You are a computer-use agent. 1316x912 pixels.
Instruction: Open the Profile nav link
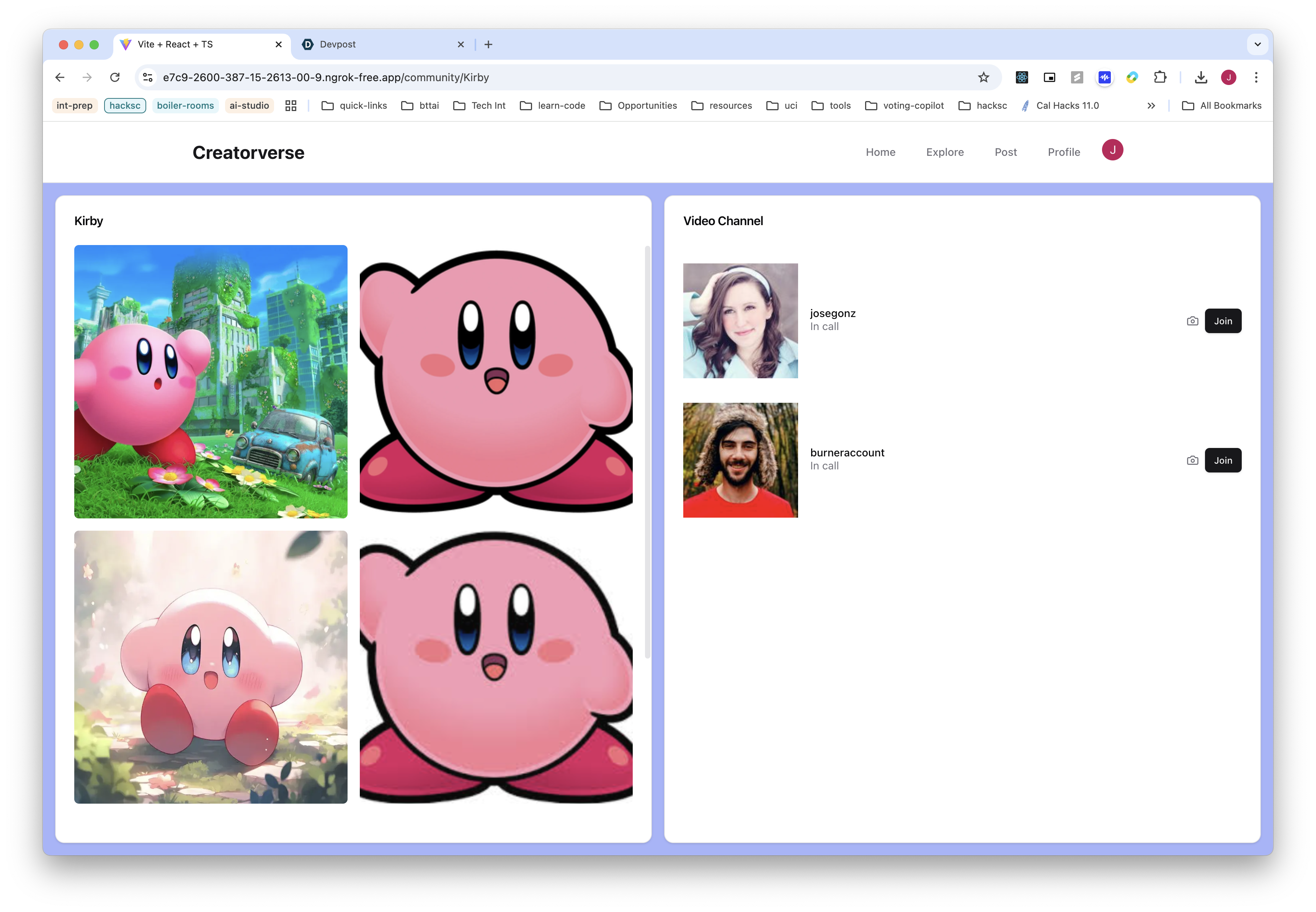click(1063, 152)
